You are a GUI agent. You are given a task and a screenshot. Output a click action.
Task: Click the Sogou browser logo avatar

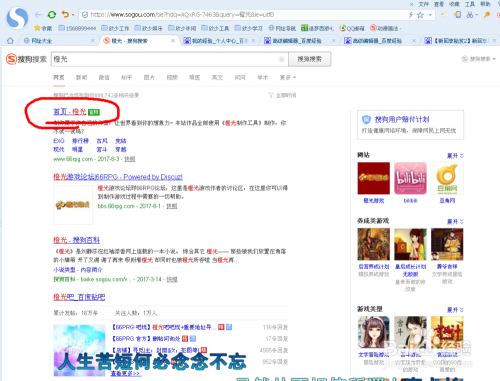click(x=17, y=18)
